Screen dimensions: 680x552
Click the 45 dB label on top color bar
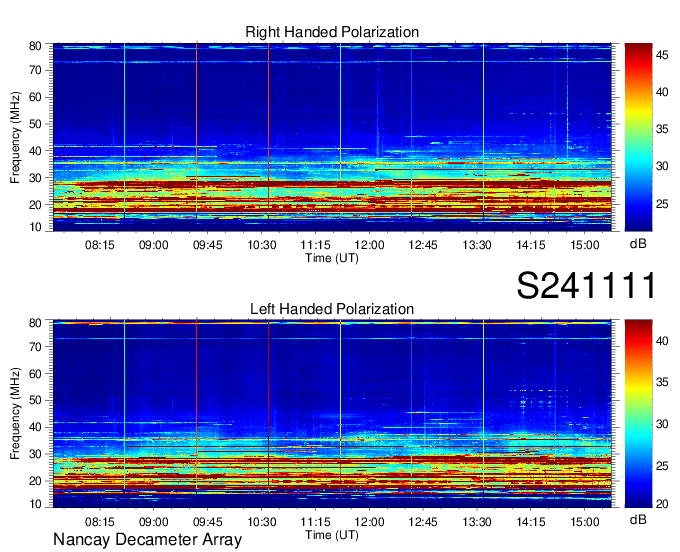[x=662, y=55]
